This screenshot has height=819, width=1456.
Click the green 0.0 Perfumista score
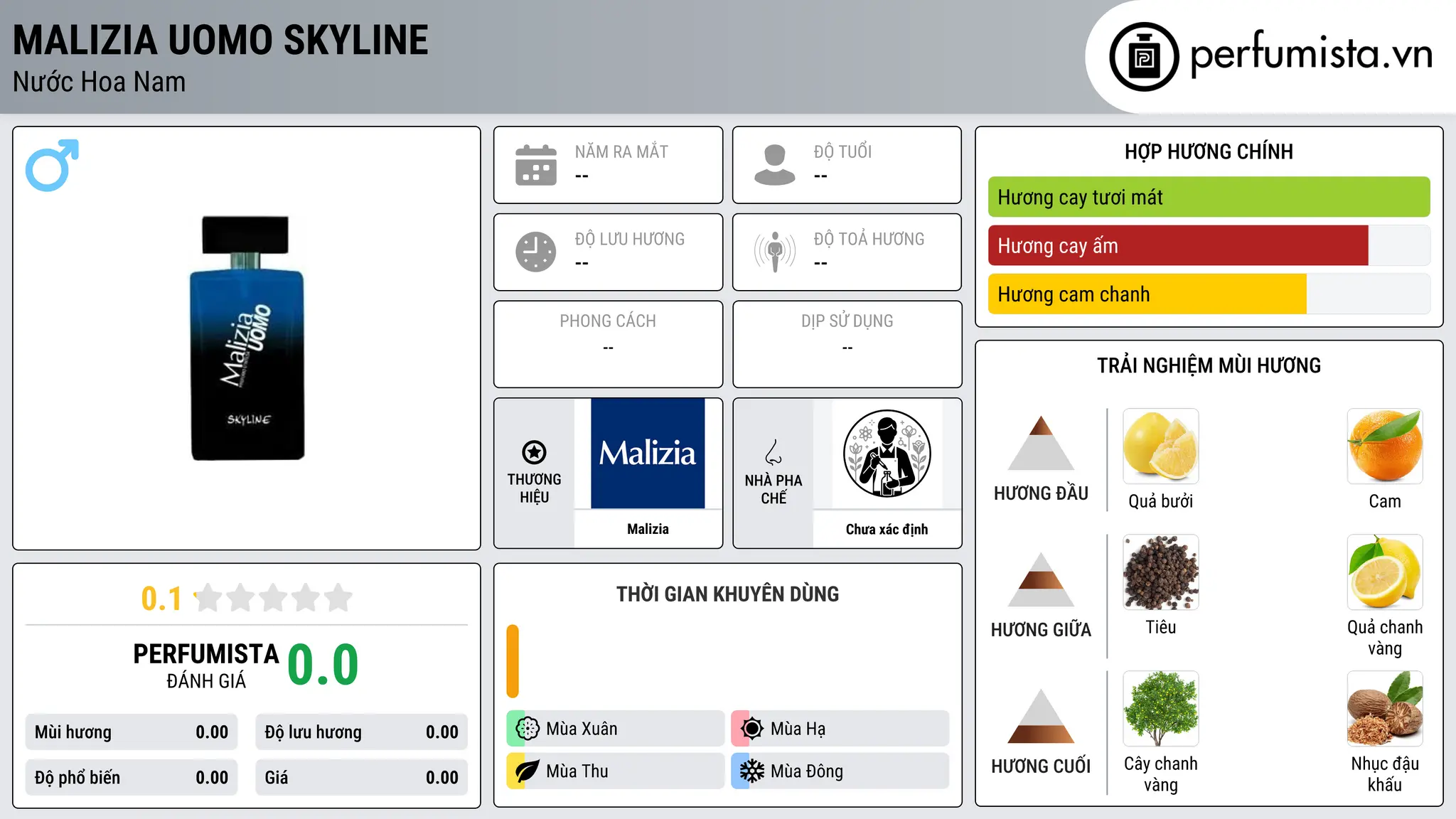(323, 665)
